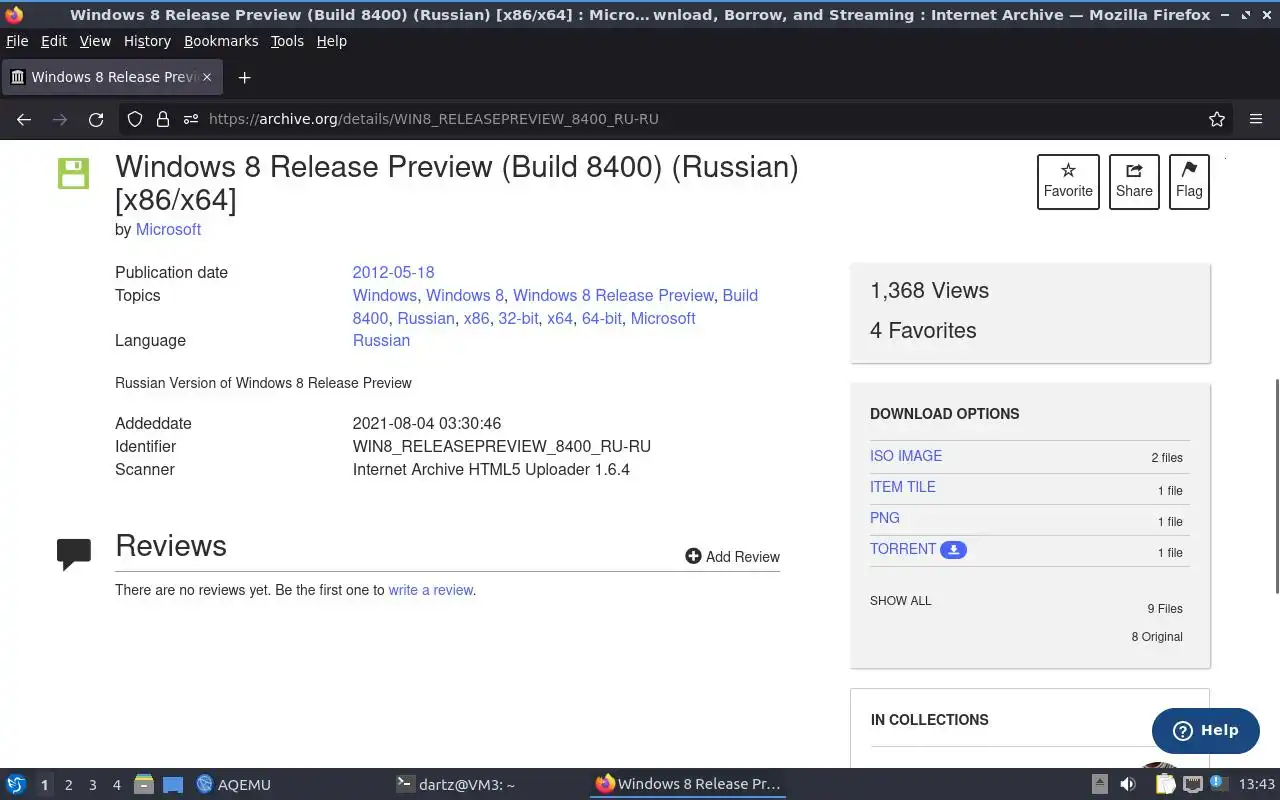Open the Share button
Screen dimensions: 1280x800
coord(1134,182)
